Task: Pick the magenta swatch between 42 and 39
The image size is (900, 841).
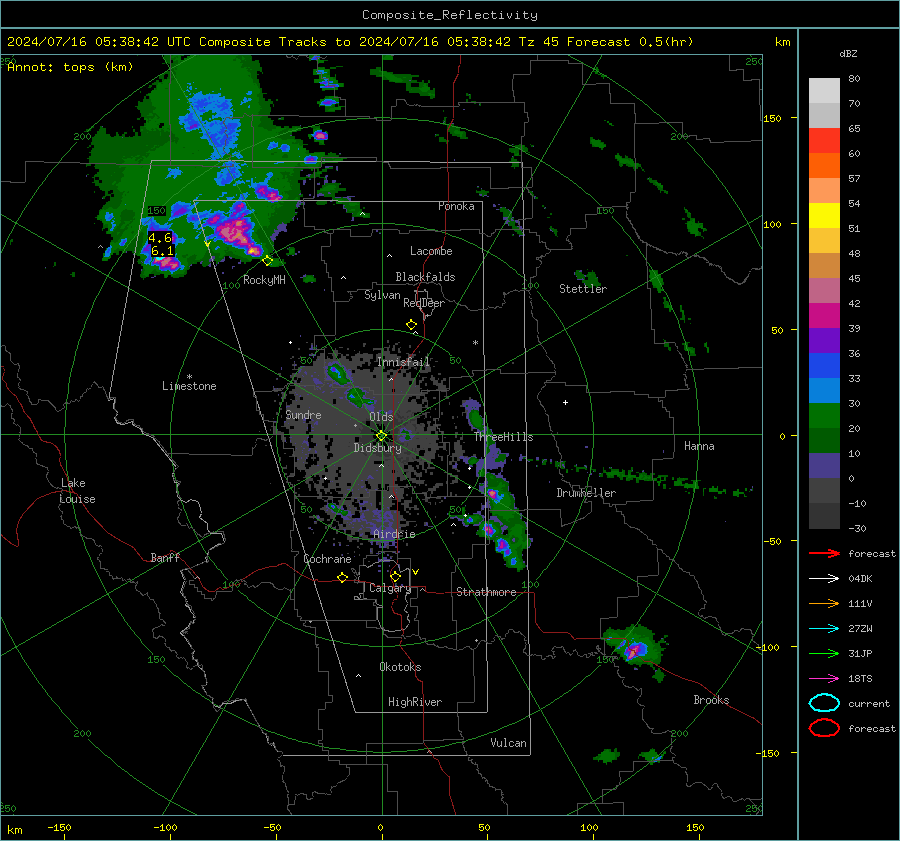Action: [824, 316]
